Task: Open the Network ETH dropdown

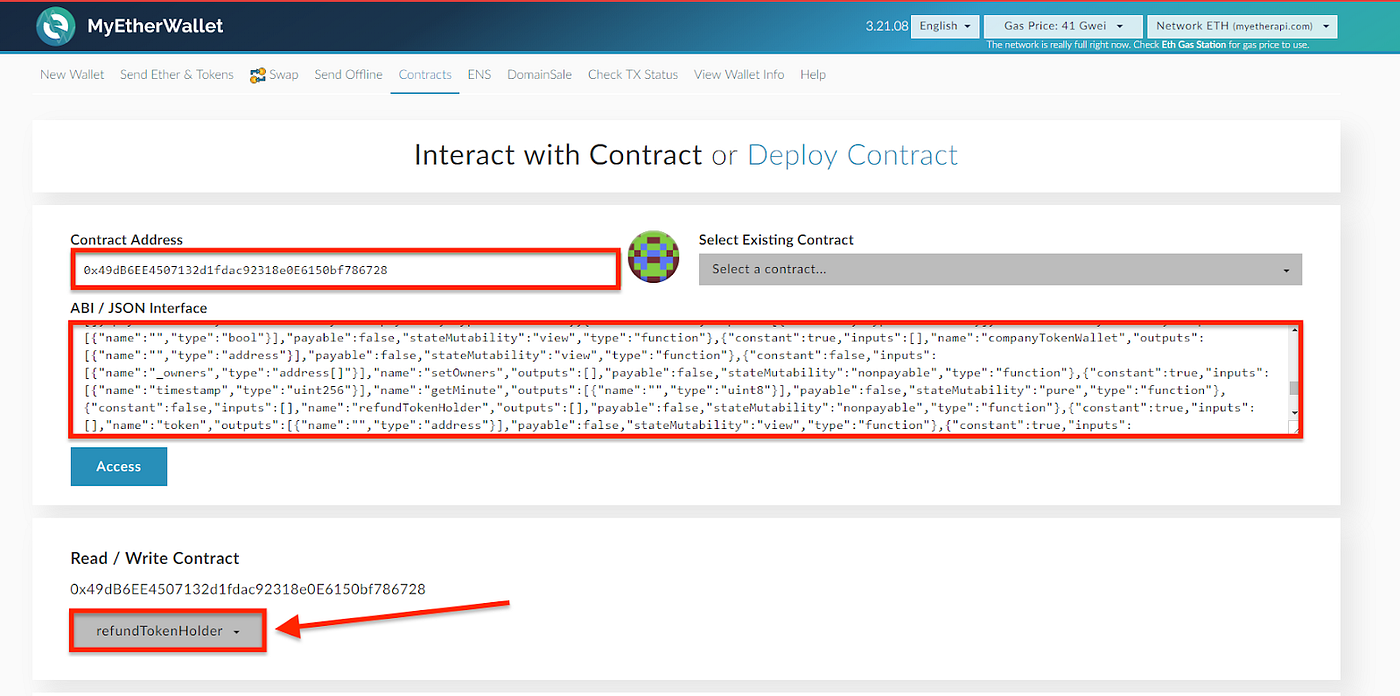Action: pyautogui.click(x=1241, y=26)
